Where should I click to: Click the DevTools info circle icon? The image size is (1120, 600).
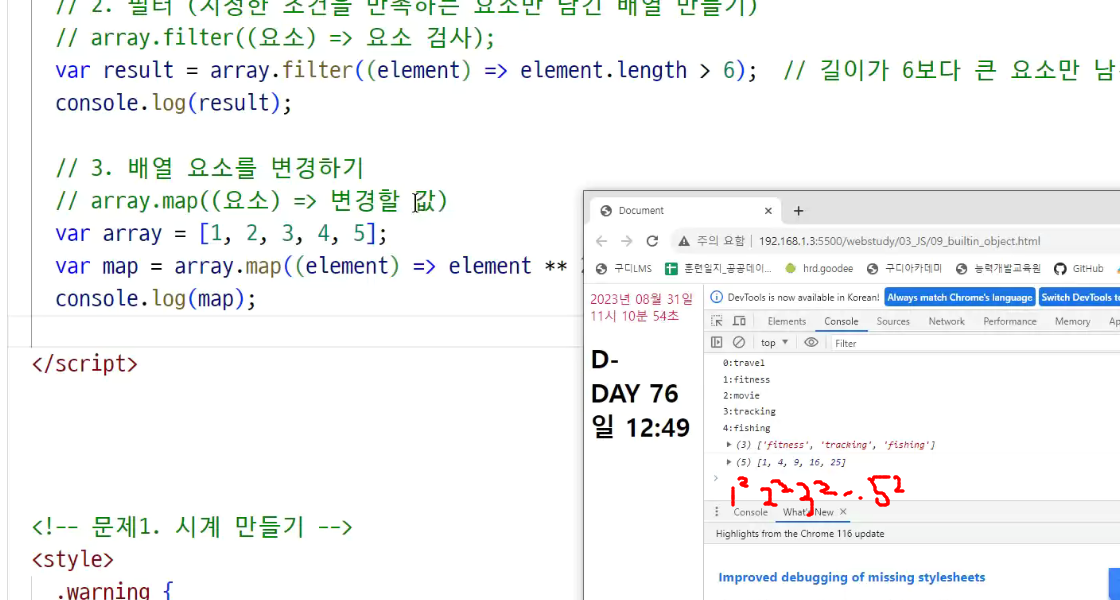pos(716,297)
